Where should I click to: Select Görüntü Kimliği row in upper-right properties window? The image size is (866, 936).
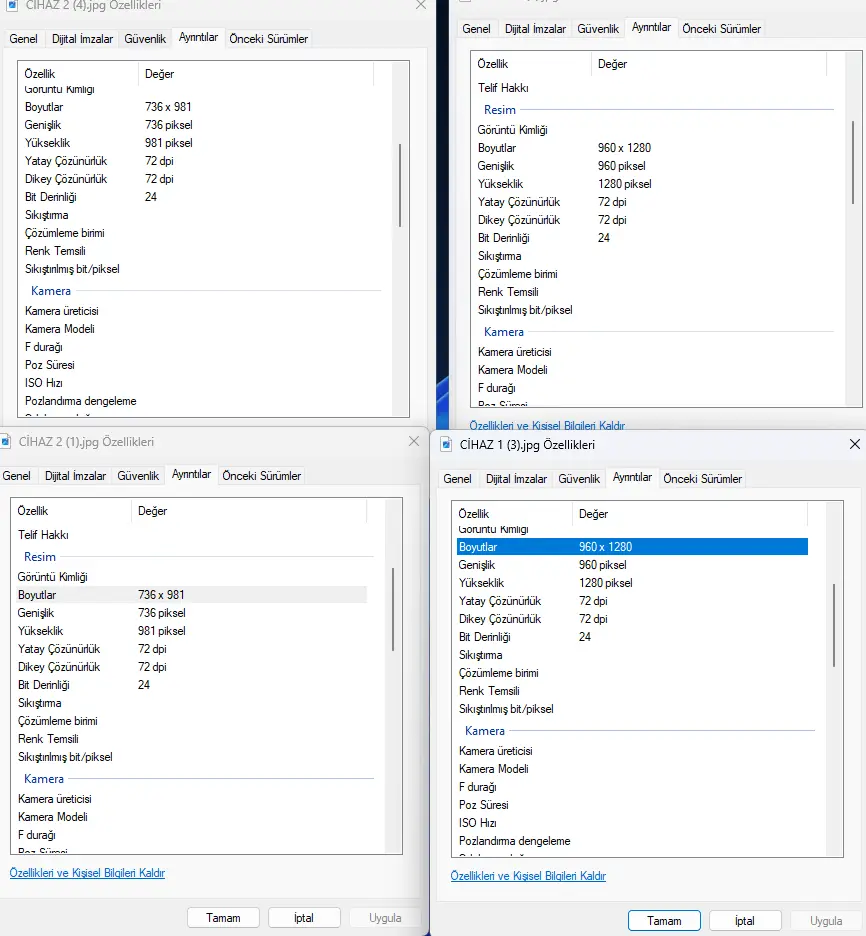pyautogui.click(x=651, y=130)
